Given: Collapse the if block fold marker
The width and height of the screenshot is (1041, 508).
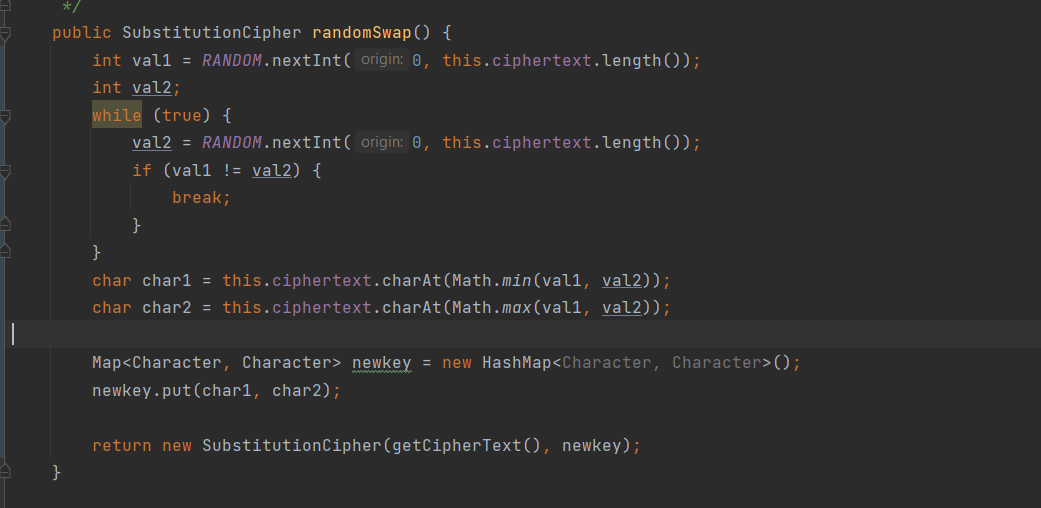Looking at the screenshot, I should click(x=6, y=171).
